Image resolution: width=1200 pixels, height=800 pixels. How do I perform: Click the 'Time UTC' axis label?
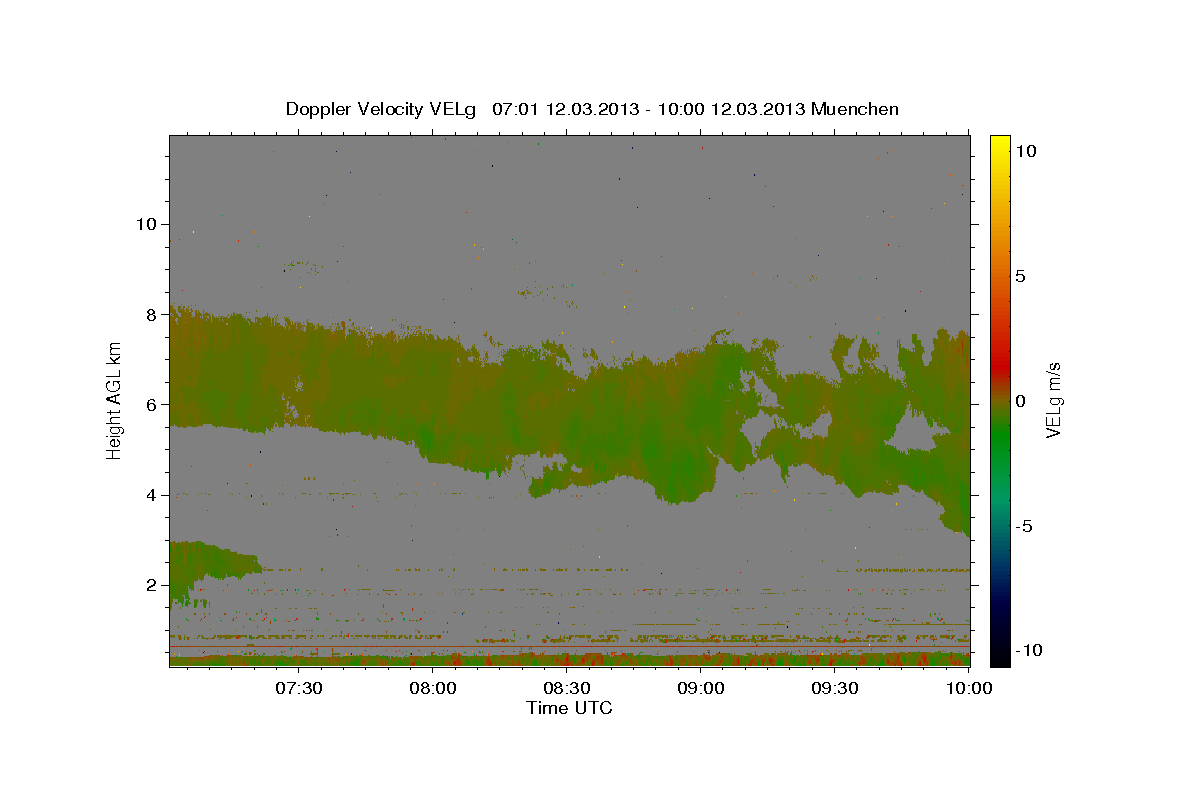[569, 708]
